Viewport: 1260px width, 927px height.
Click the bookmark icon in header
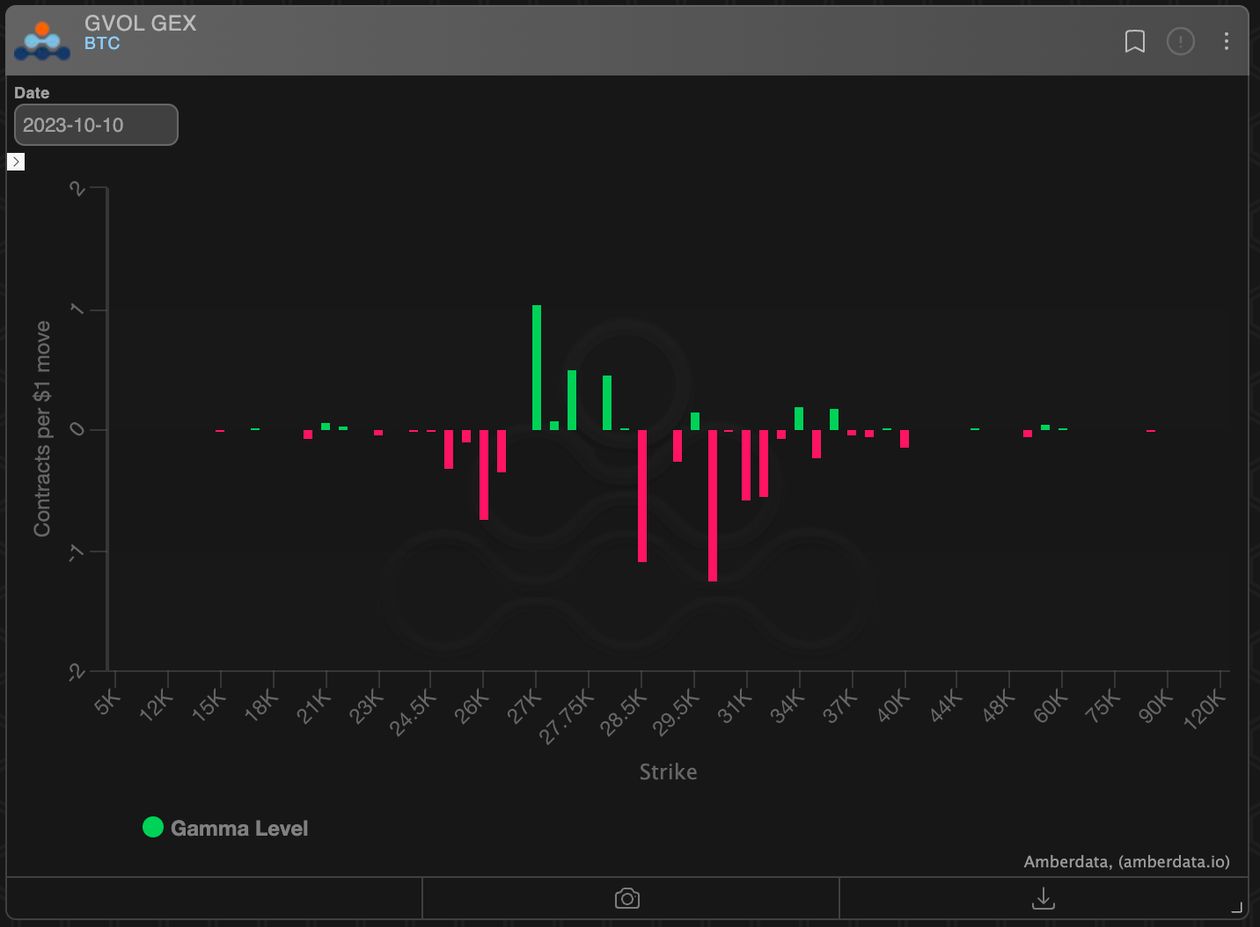(x=1135, y=41)
